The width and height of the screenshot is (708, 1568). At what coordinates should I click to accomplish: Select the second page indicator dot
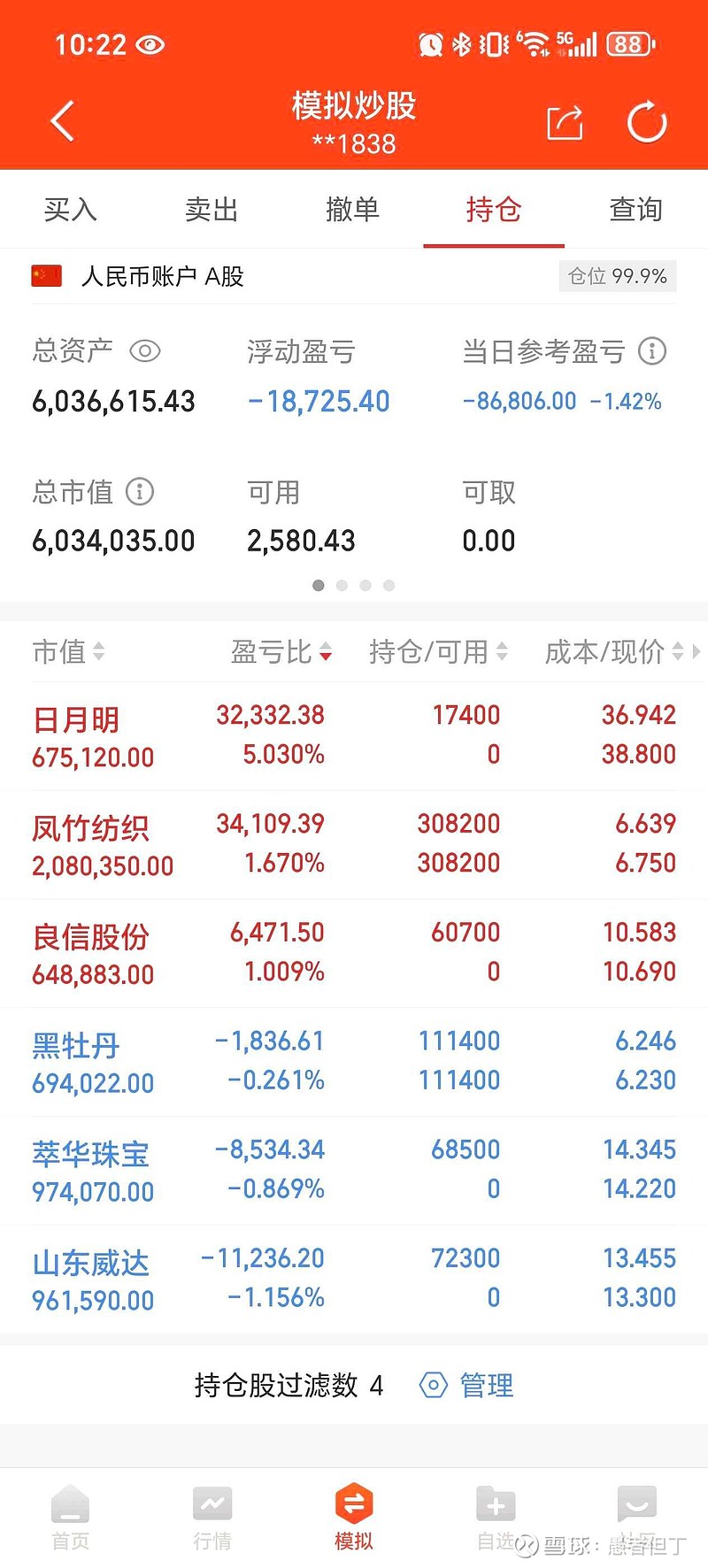tap(342, 585)
